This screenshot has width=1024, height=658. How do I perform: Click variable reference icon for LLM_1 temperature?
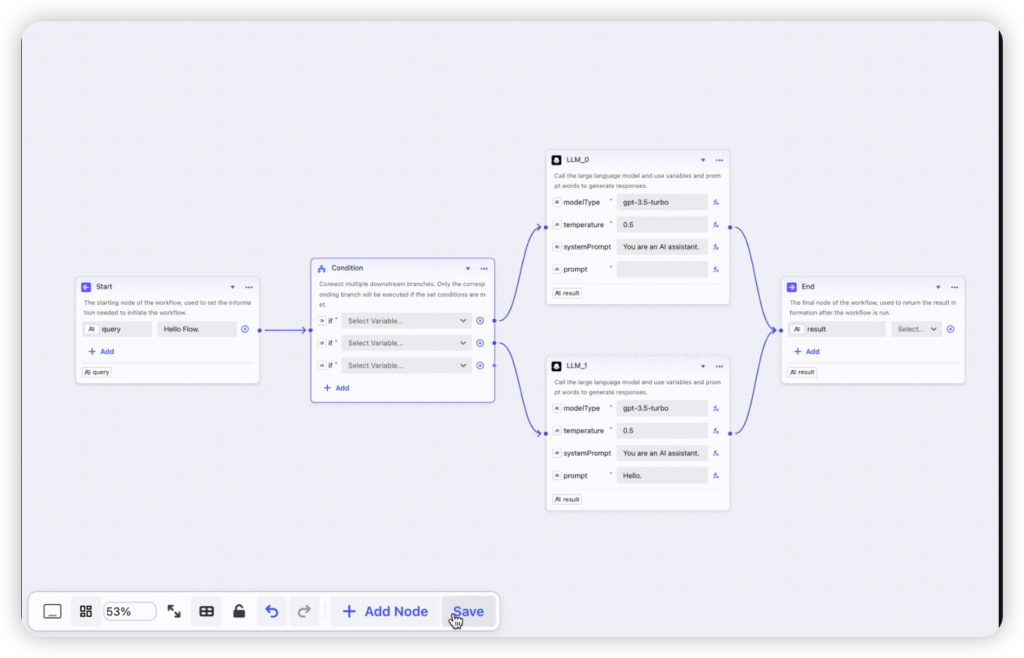point(716,431)
